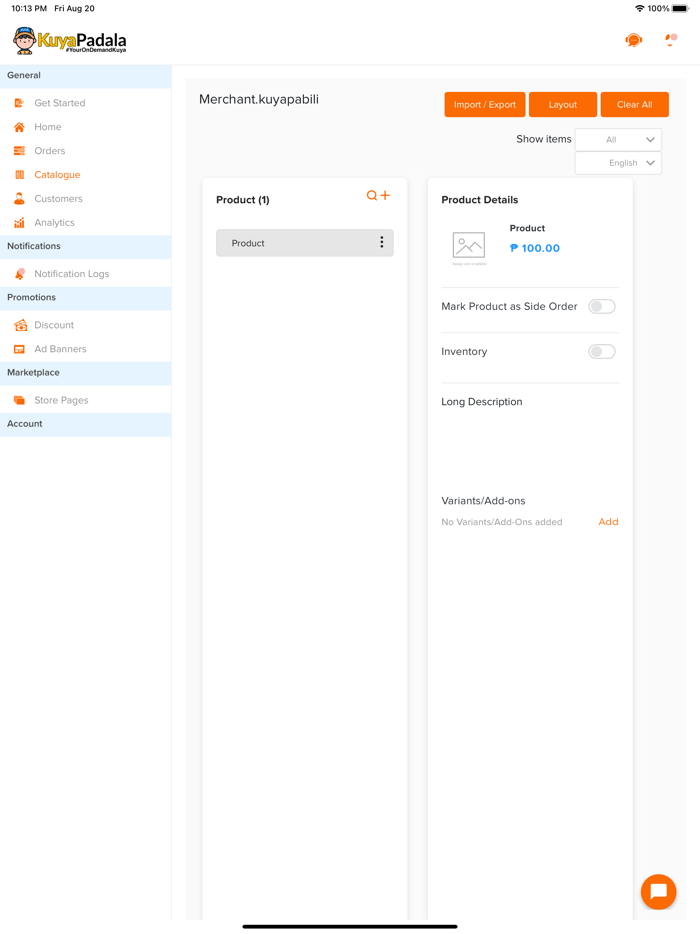Click the KuyaPadala logo
Image resolution: width=700 pixels, height=934 pixels.
pos(70,41)
